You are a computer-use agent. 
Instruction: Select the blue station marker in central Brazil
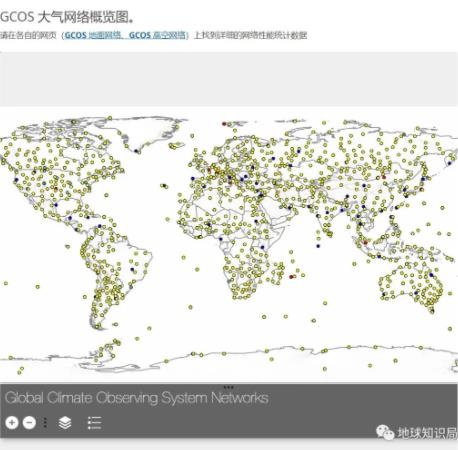[x=132, y=269]
